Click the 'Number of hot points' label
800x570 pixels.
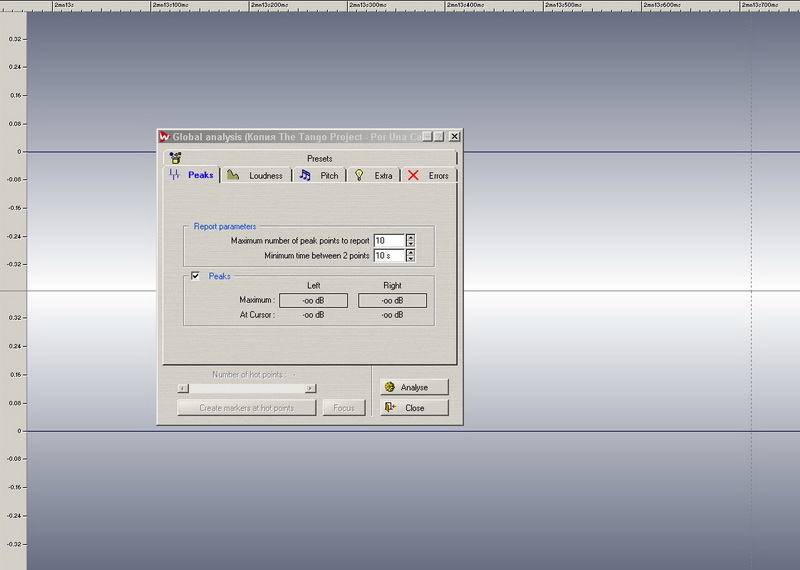click(x=249, y=375)
